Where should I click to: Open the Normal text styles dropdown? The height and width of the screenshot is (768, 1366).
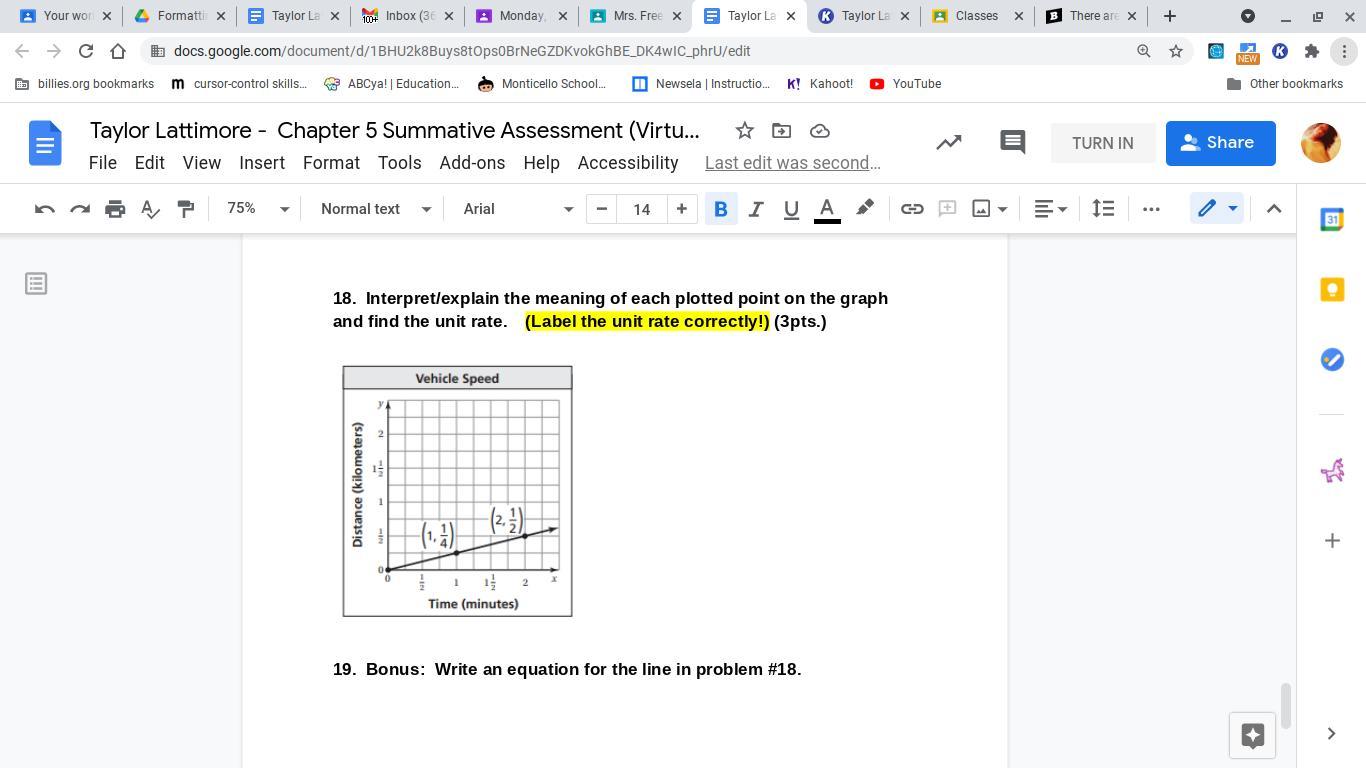[375, 209]
